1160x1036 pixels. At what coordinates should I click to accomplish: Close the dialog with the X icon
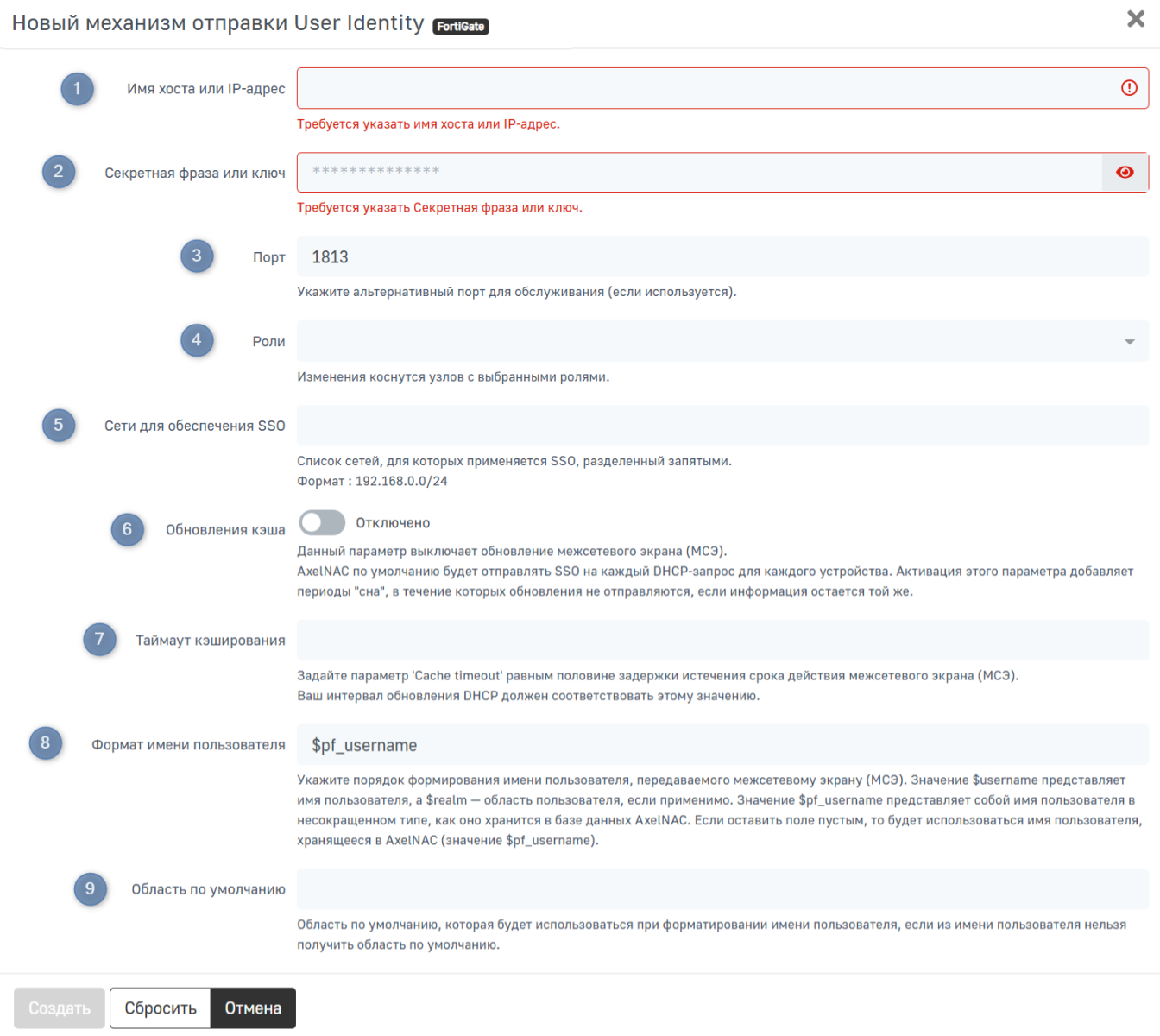[1136, 19]
